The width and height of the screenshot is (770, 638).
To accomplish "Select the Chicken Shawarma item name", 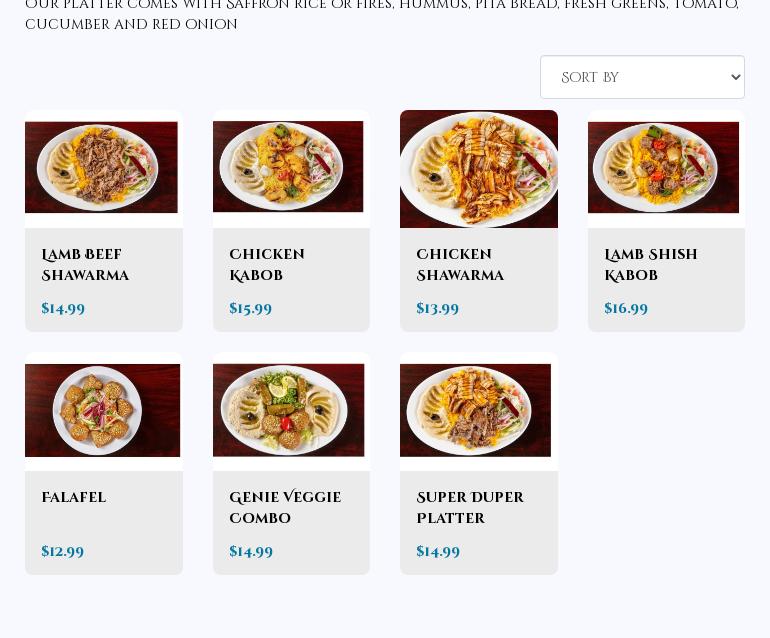I will (x=460, y=265).
